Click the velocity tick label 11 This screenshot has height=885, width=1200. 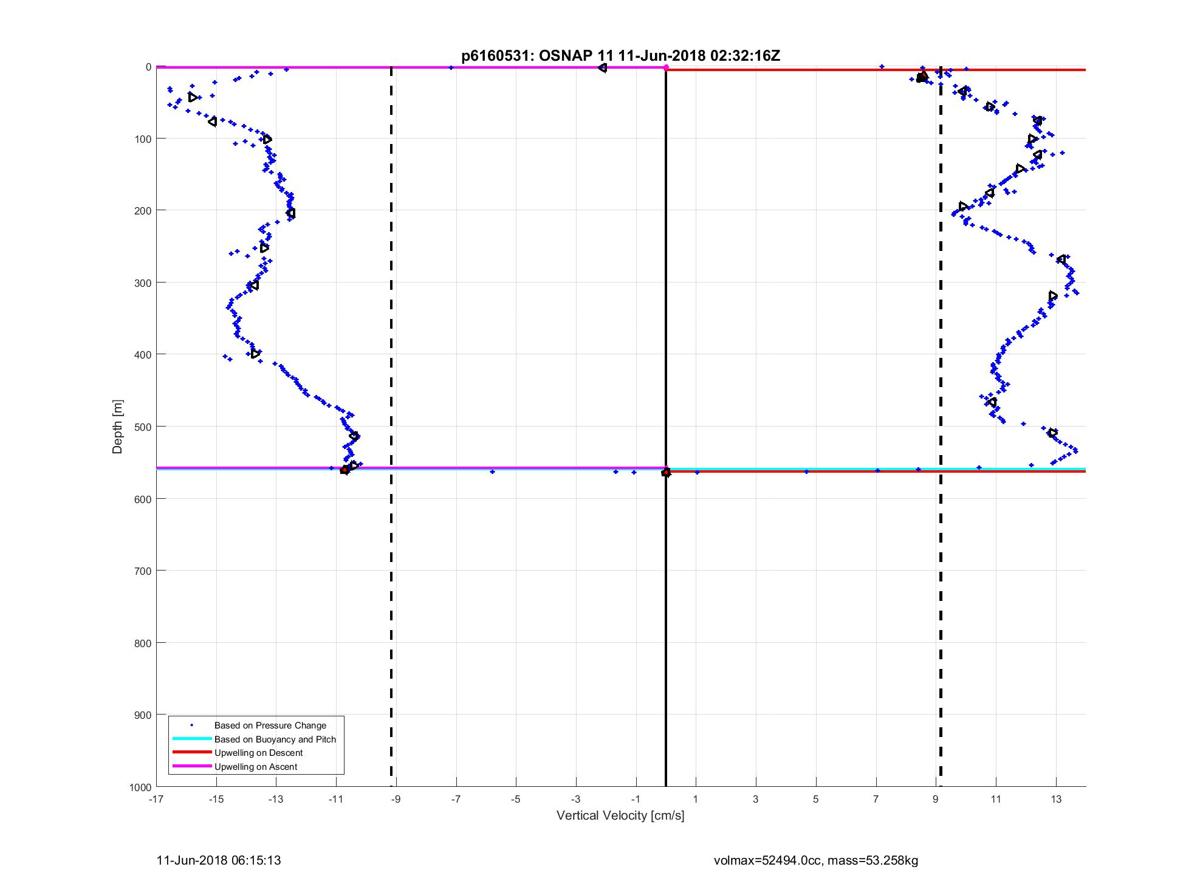(996, 799)
